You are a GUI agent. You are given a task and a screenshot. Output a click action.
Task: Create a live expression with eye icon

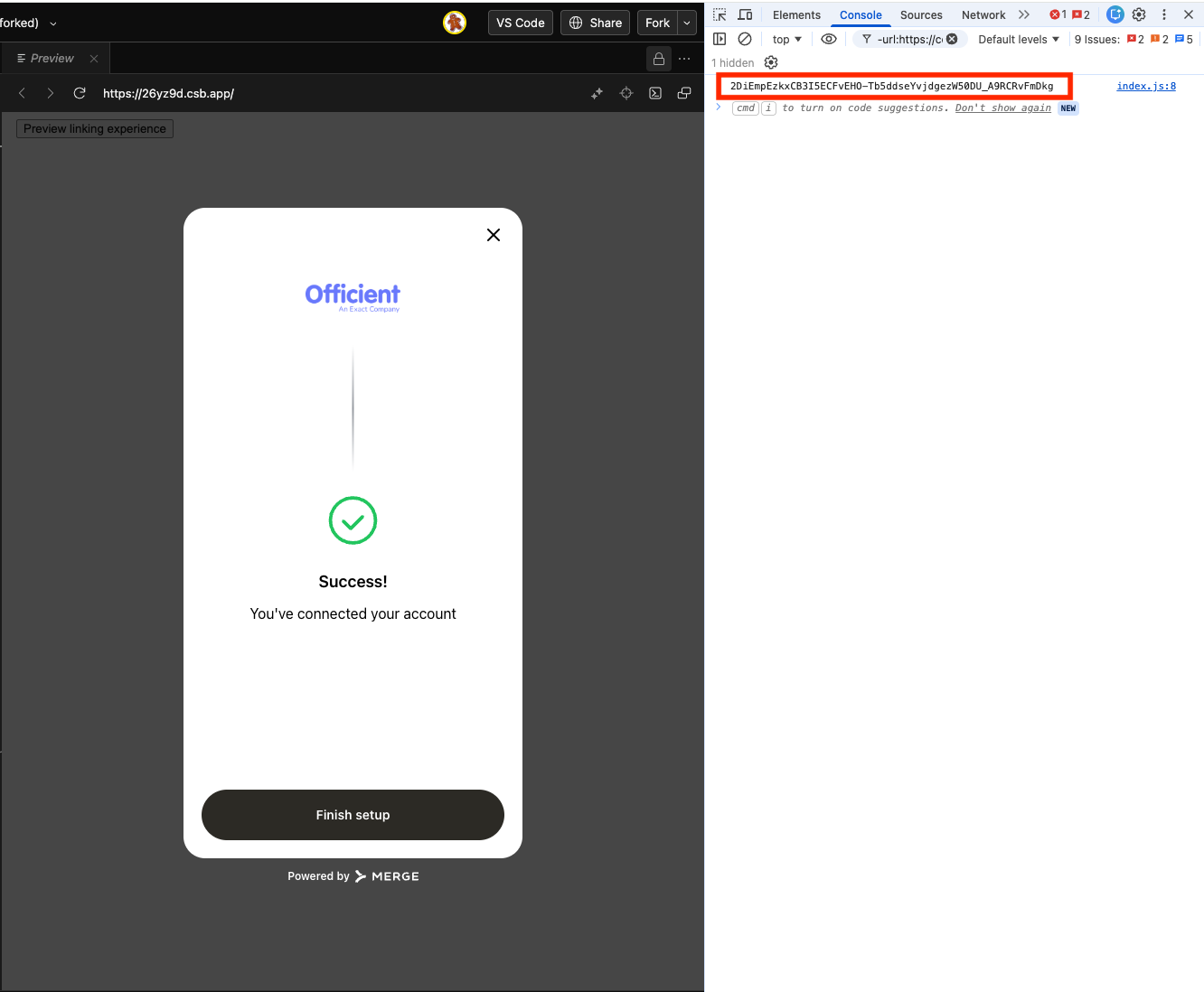pyautogui.click(x=829, y=39)
